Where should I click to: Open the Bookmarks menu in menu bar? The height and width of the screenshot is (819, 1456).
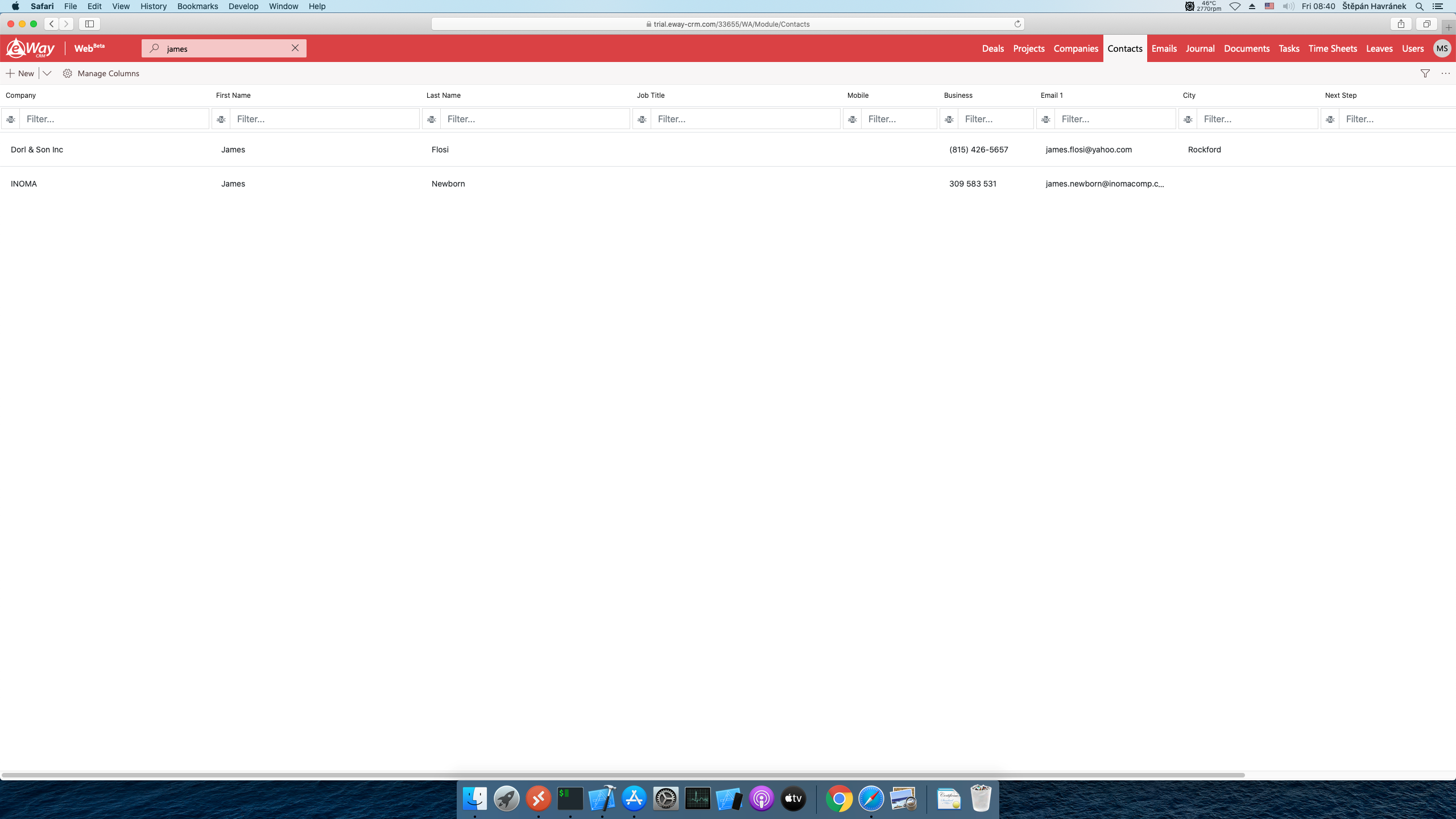197,6
